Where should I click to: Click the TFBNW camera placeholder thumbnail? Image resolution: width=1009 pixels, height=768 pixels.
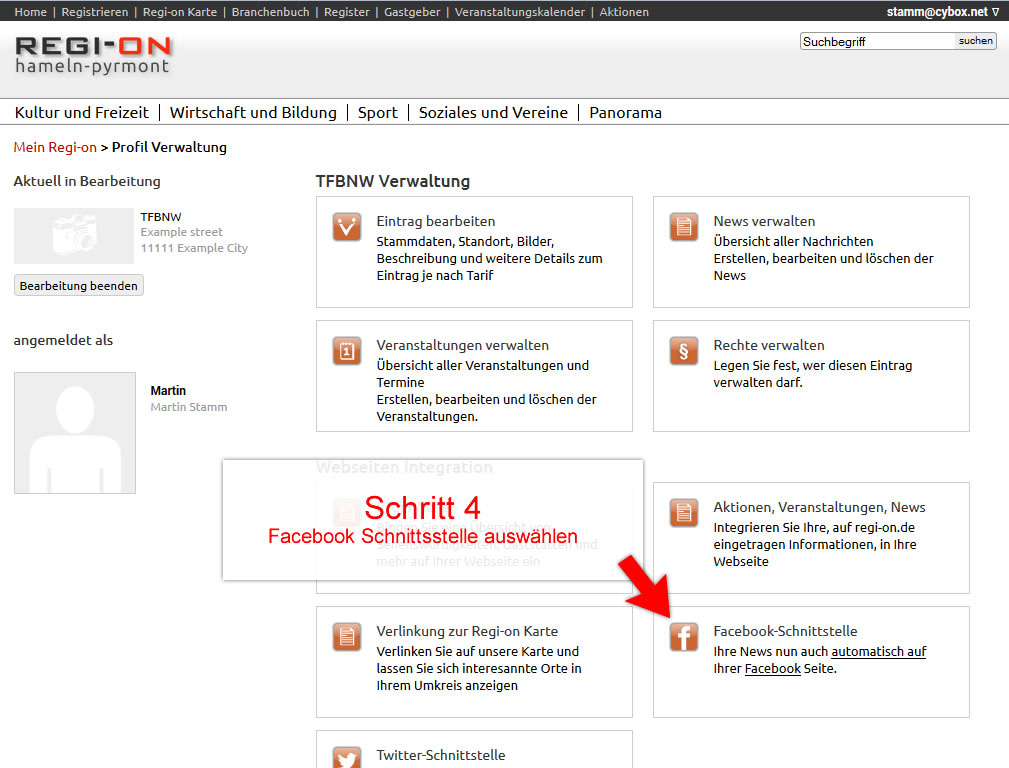pos(74,235)
